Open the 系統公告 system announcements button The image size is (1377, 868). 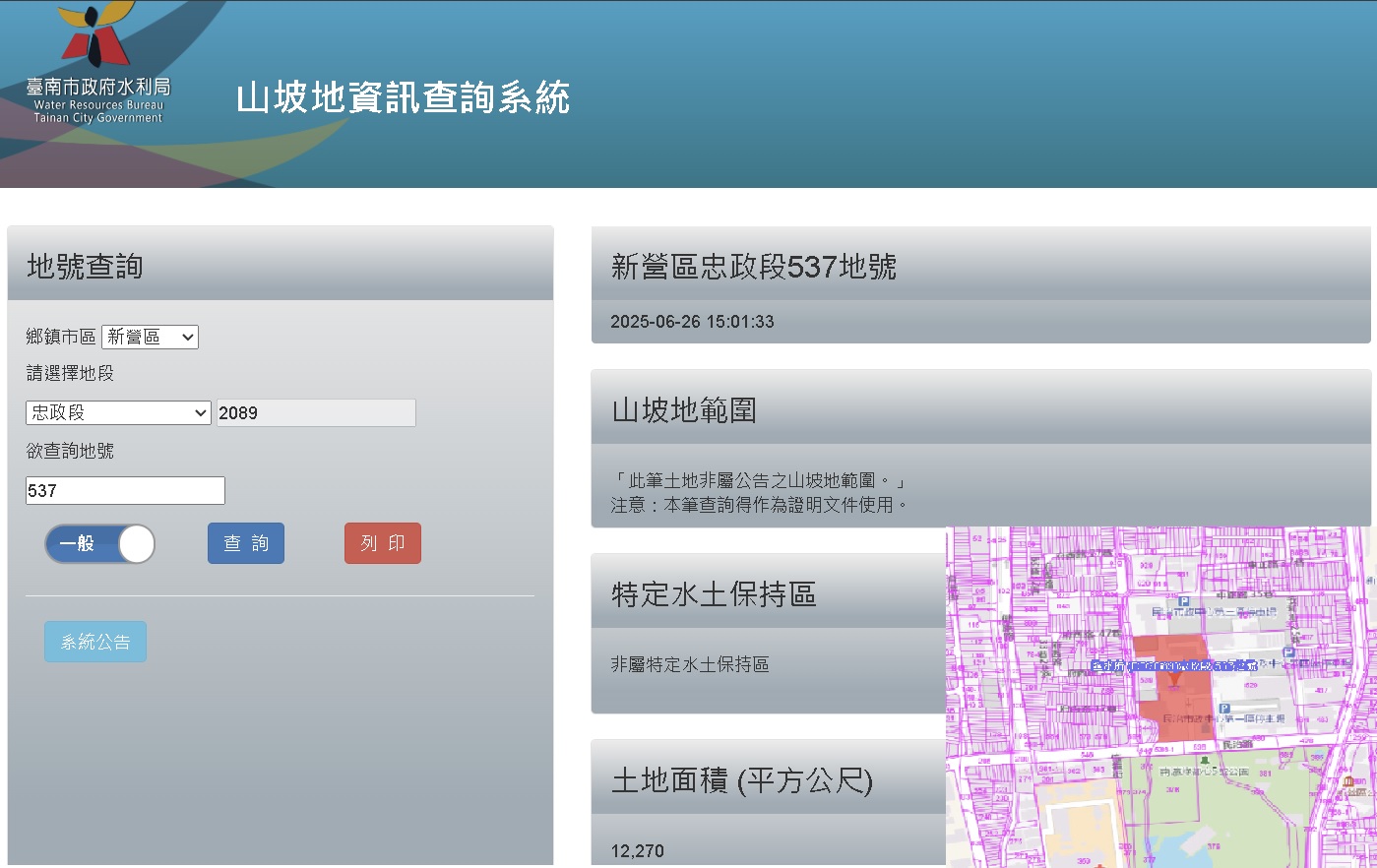tap(95, 642)
